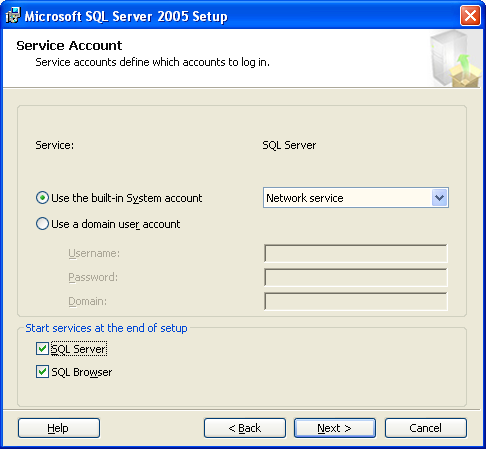Uncheck the SQL Server startup checkbox
The height and width of the screenshot is (449, 486).
(x=42, y=349)
